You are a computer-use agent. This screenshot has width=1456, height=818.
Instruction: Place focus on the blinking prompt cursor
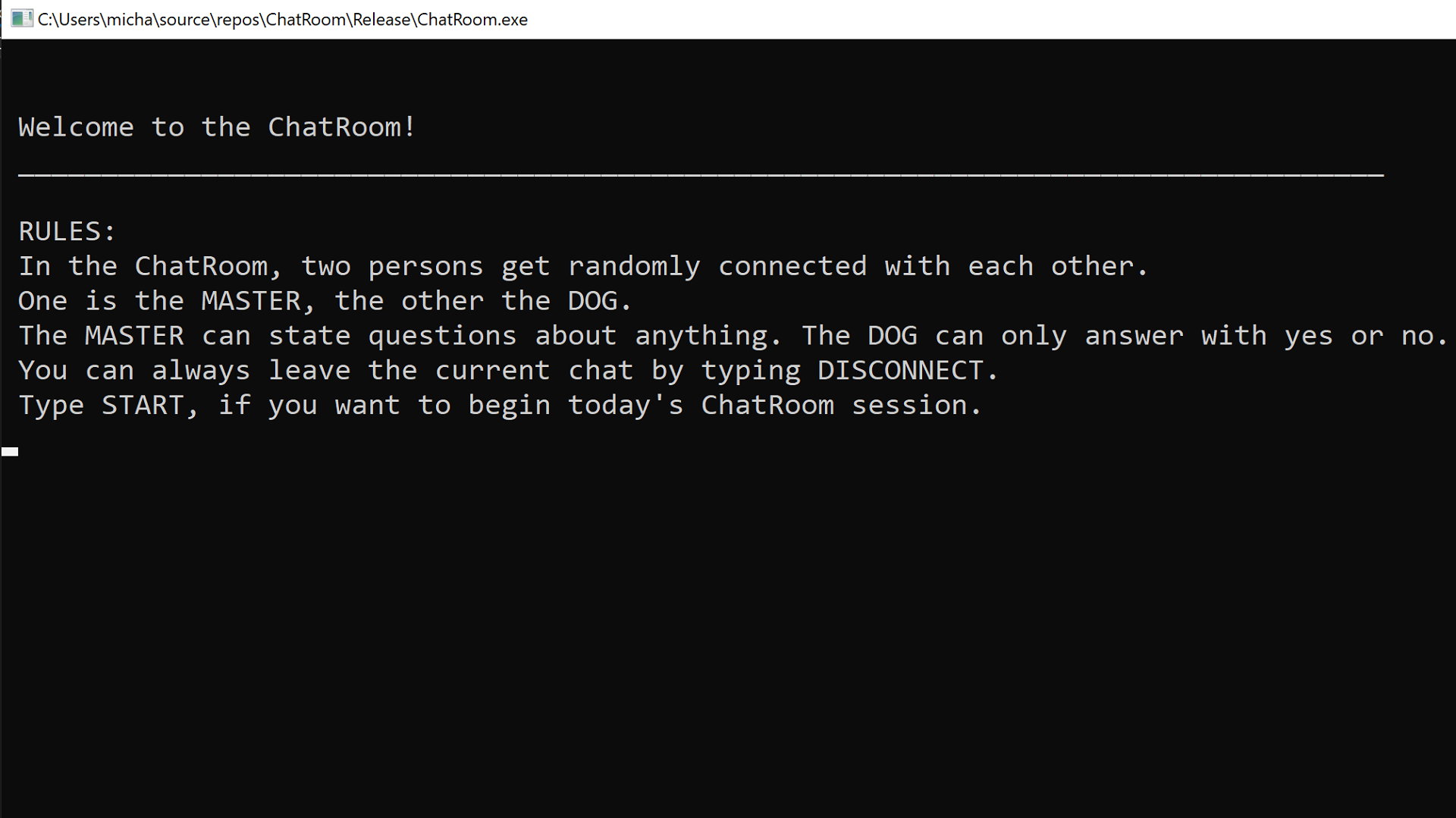point(10,452)
